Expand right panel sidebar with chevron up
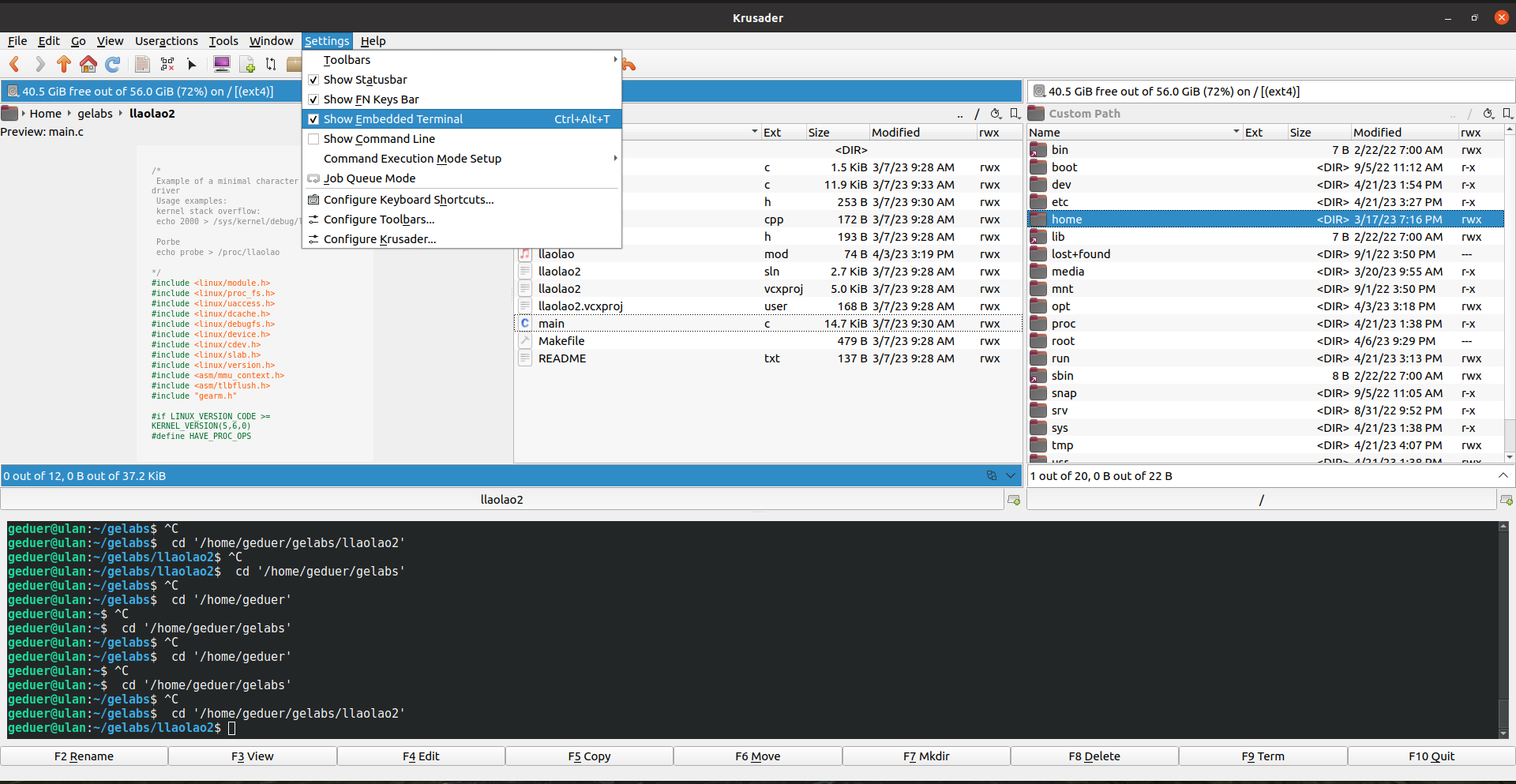This screenshot has height=784, width=1516. pyautogui.click(x=1503, y=475)
